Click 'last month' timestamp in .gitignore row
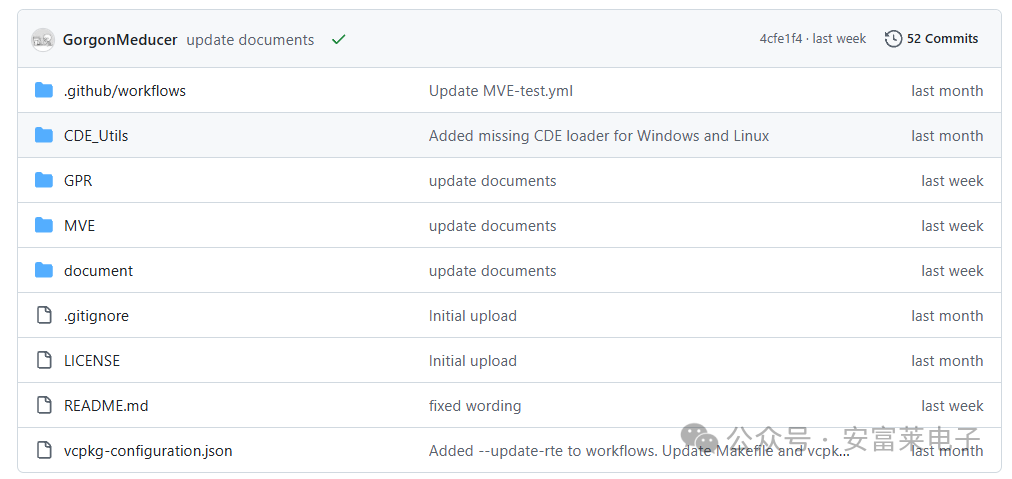Screen dimensions: 1012x479 (x=947, y=316)
